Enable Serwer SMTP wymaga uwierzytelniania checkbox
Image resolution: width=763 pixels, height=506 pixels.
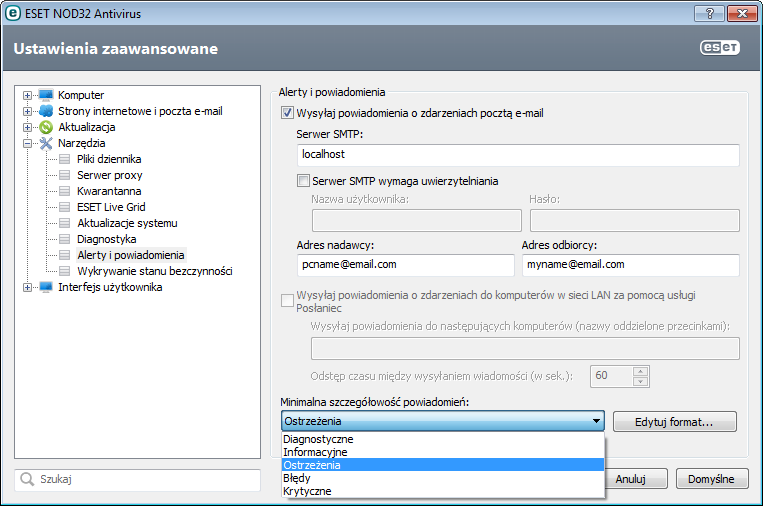pos(303,181)
